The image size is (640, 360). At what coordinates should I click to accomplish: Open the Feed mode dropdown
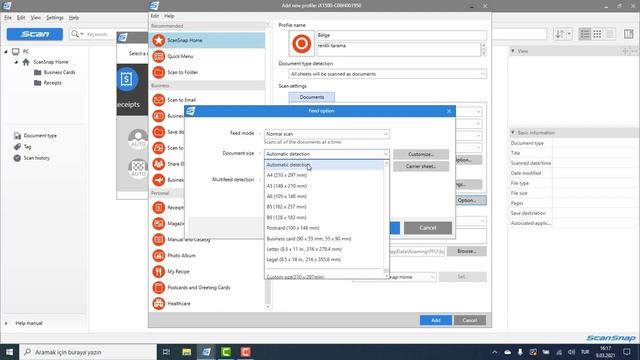327,134
